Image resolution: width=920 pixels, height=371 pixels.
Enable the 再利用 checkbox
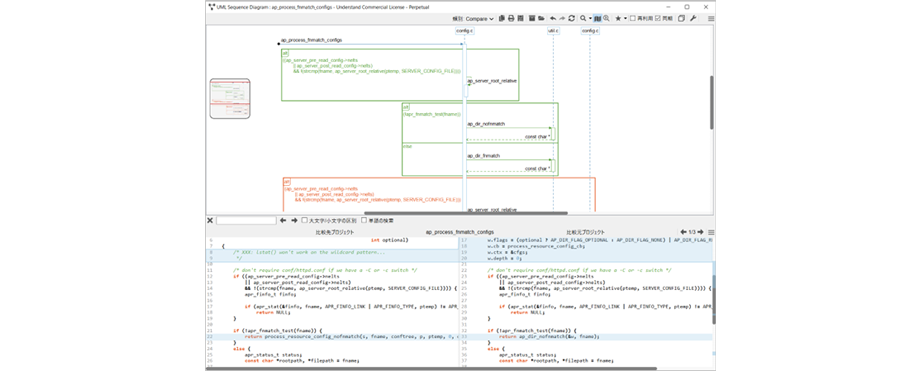[632, 19]
